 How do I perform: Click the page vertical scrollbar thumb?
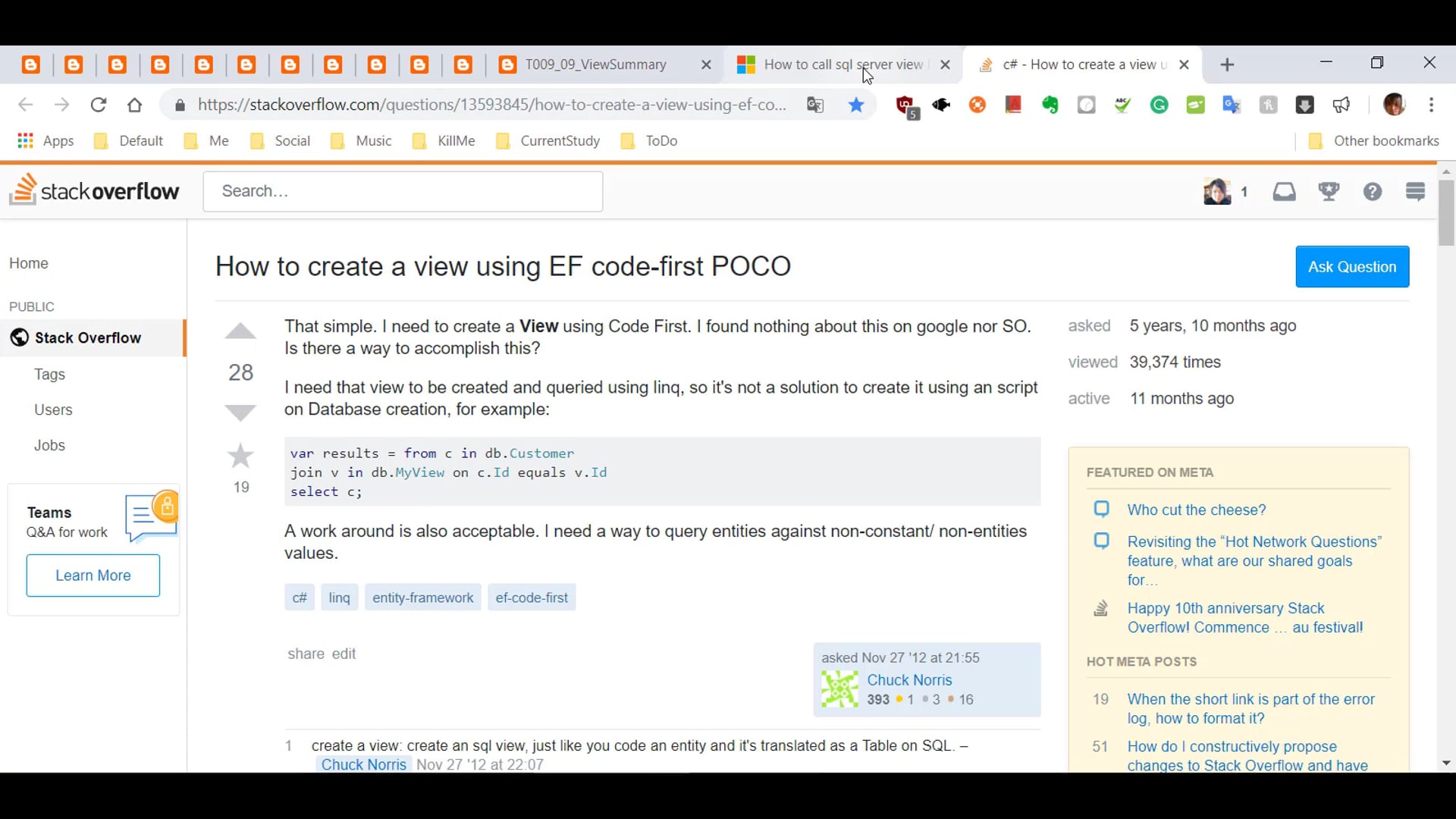coord(1446,212)
